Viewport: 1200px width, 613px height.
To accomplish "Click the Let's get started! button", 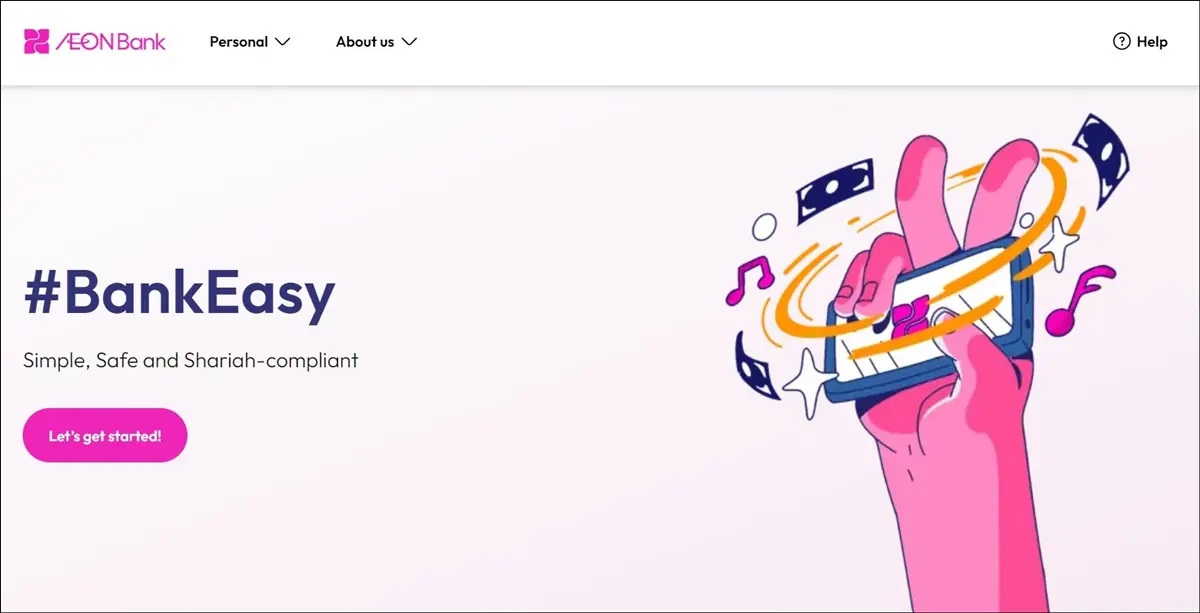I will [105, 435].
